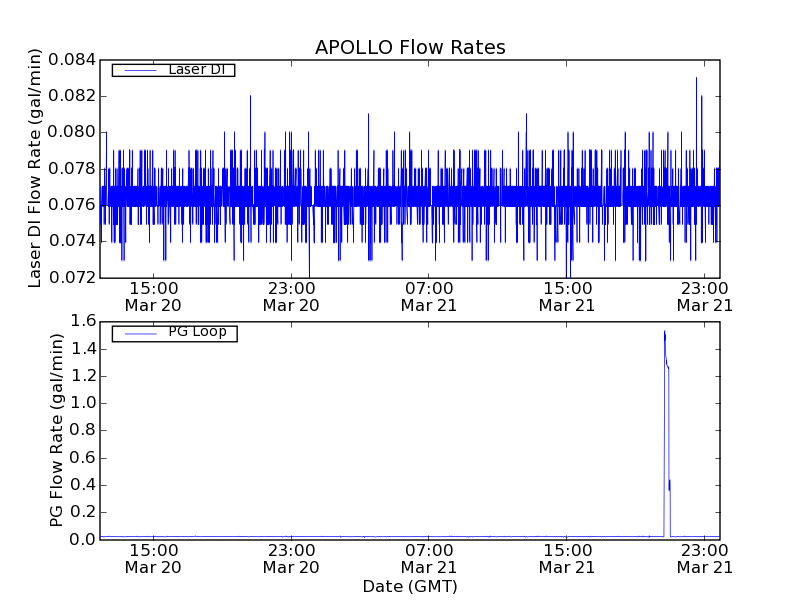The image size is (800, 600).
Task: Click the "APOLLO Flow Rates" chart title
Action: click(410, 47)
